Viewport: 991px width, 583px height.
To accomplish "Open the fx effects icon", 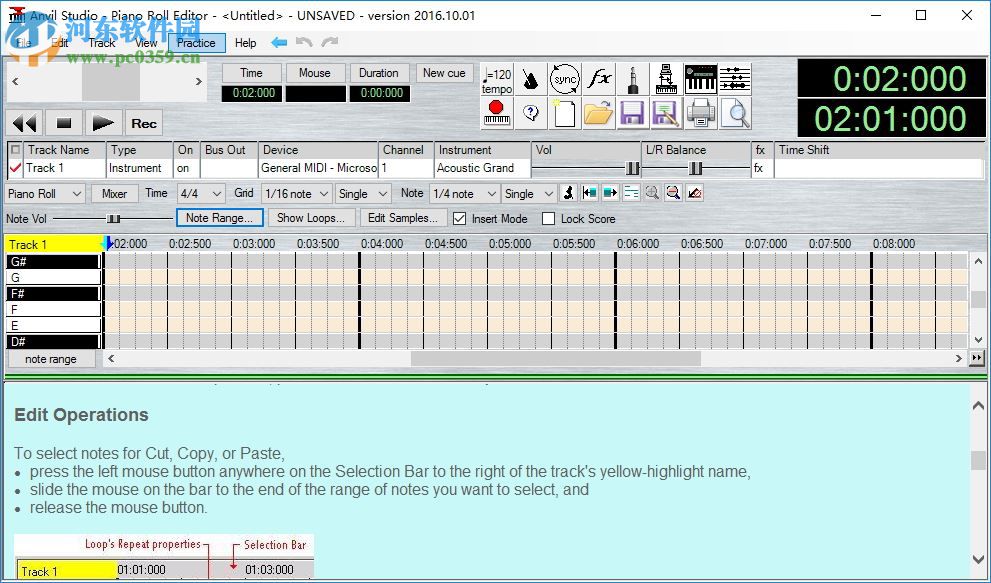I will pos(599,79).
